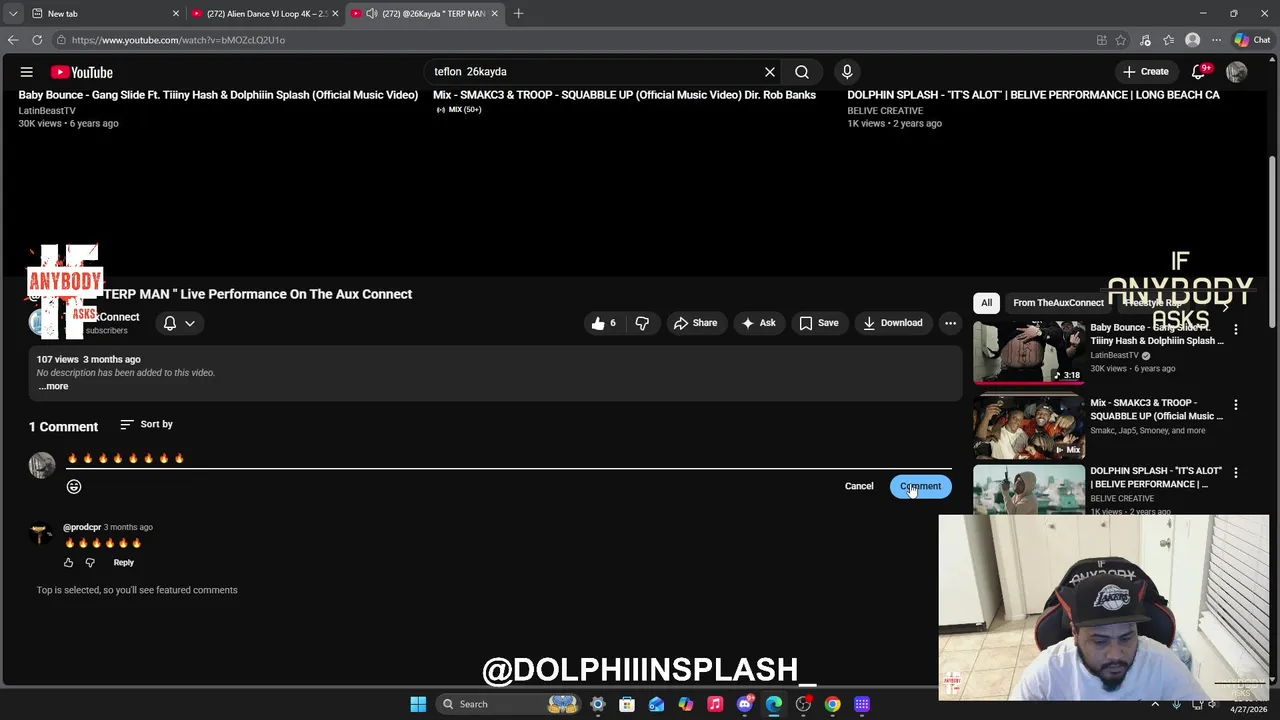Dislike the video with thumbs down
1280x720 pixels.
click(x=642, y=323)
